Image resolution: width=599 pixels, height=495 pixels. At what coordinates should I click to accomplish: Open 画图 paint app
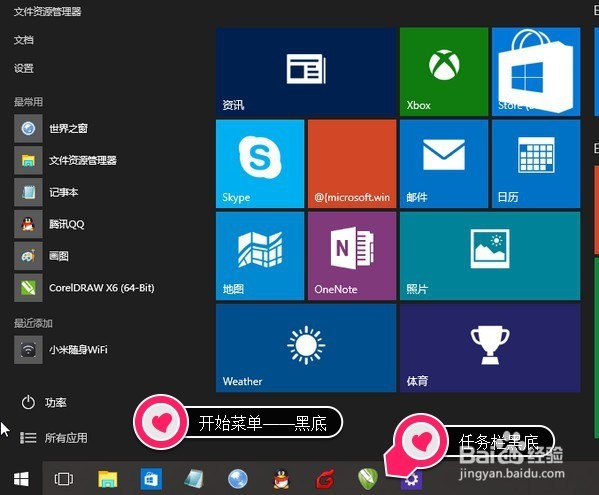(42, 256)
